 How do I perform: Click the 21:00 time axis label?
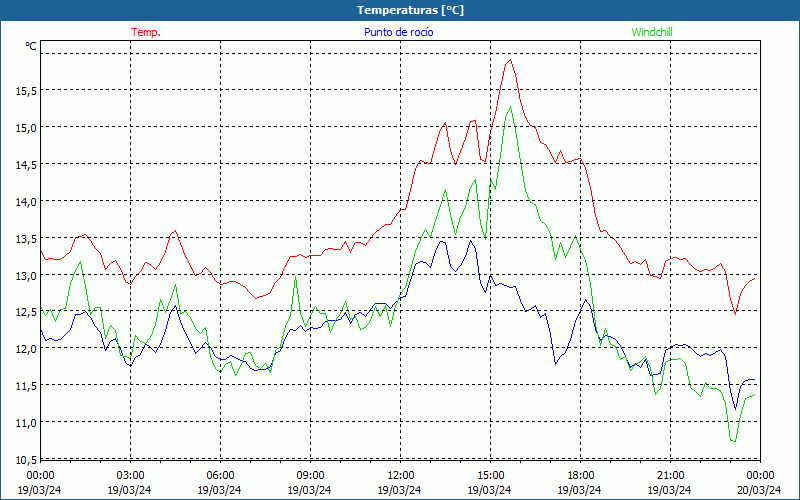[669, 476]
